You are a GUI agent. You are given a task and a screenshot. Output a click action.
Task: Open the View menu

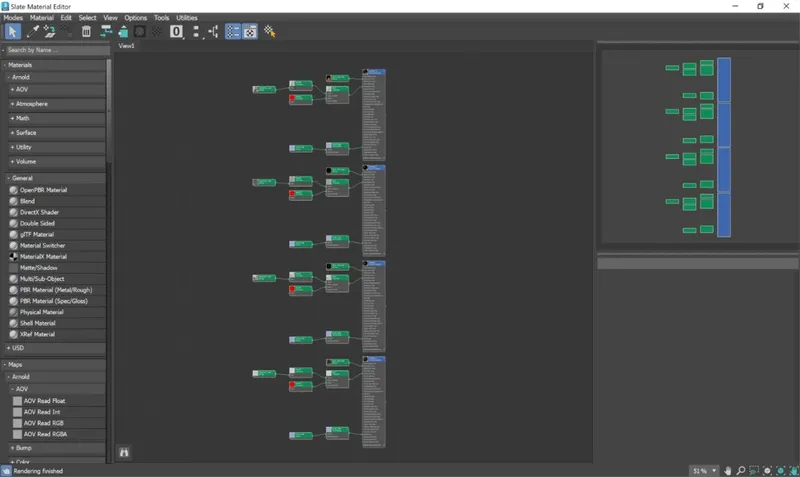click(x=110, y=17)
